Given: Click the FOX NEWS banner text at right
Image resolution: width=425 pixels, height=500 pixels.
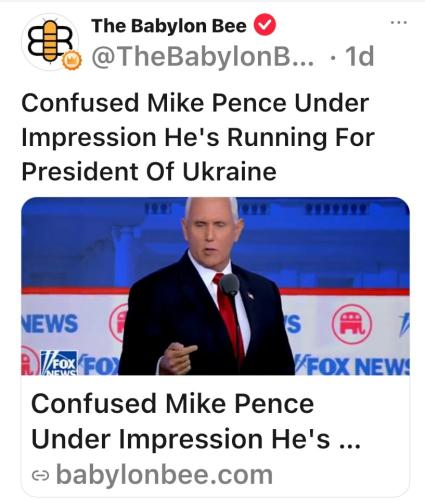Looking at the screenshot, I should coord(353,365).
